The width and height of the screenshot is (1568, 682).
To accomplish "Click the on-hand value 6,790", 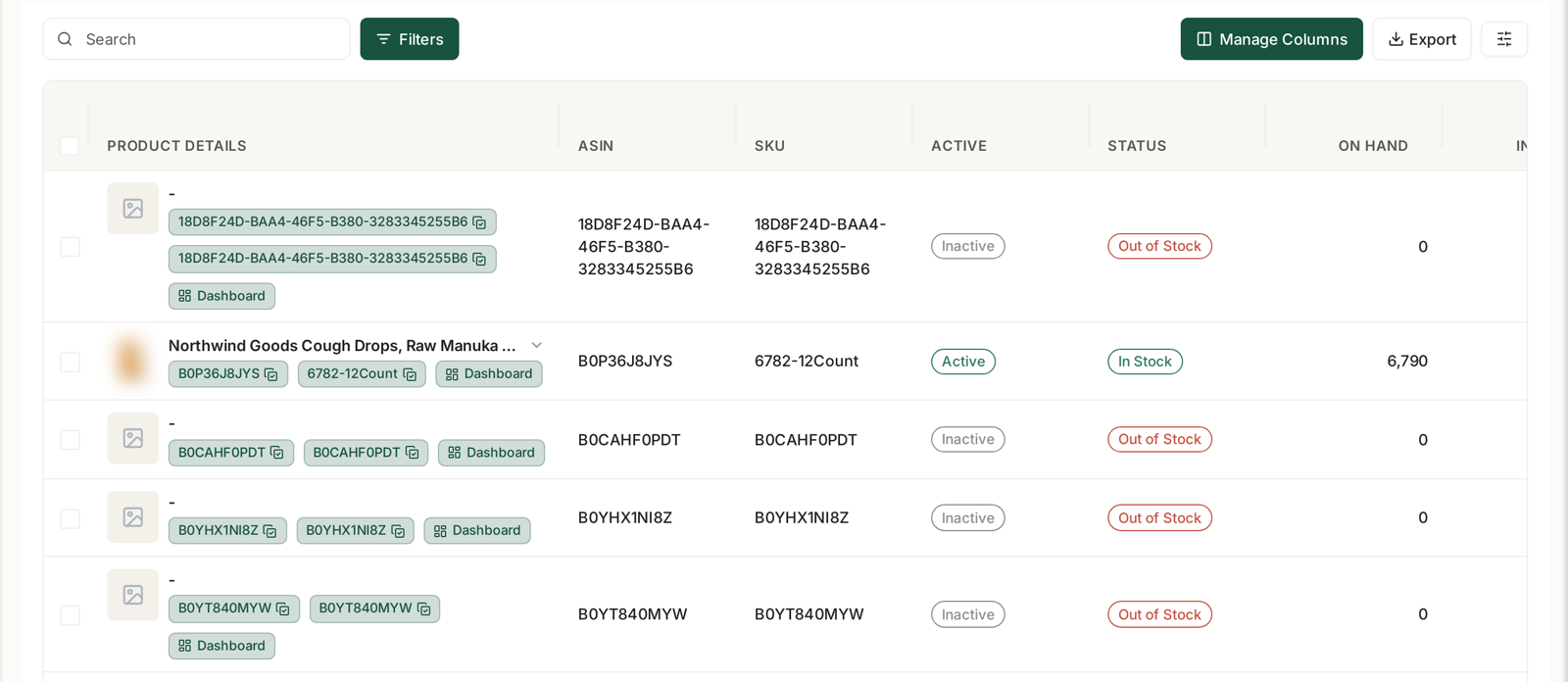I will pyautogui.click(x=1407, y=362).
